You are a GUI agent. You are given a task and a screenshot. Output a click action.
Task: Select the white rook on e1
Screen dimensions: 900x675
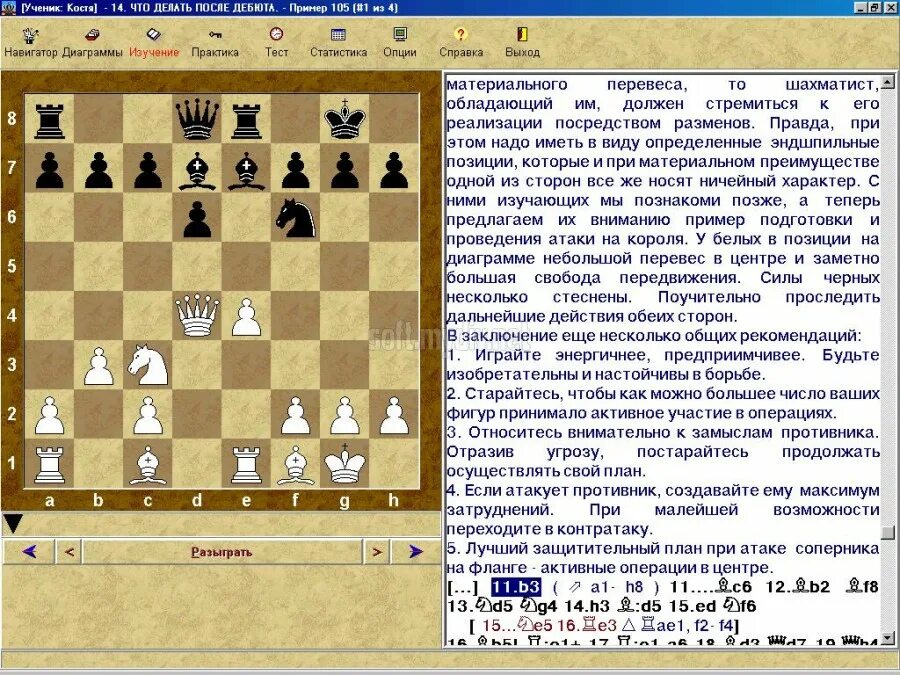(246, 463)
